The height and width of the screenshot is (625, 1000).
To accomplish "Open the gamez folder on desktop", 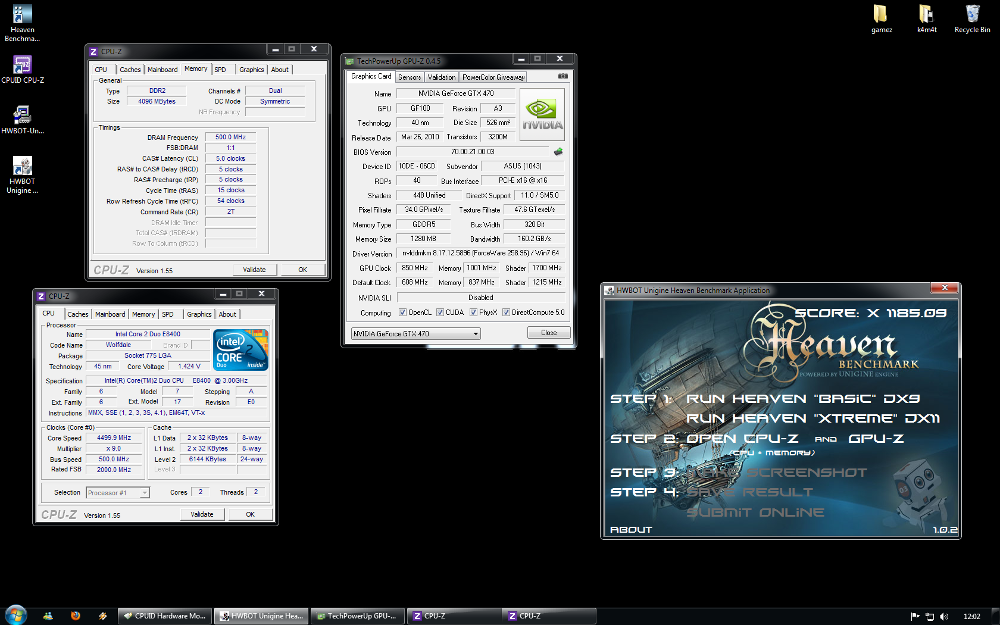I will [x=881, y=18].
